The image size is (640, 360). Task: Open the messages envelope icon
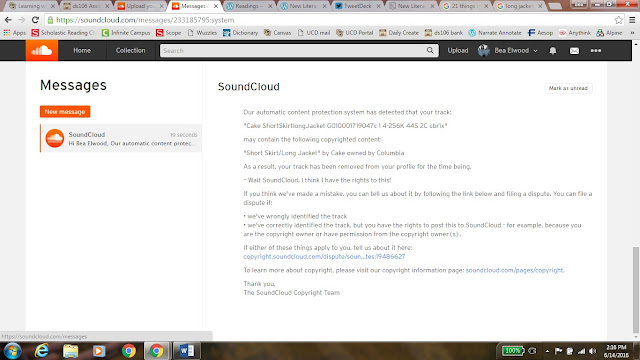(x=574, y=51)
